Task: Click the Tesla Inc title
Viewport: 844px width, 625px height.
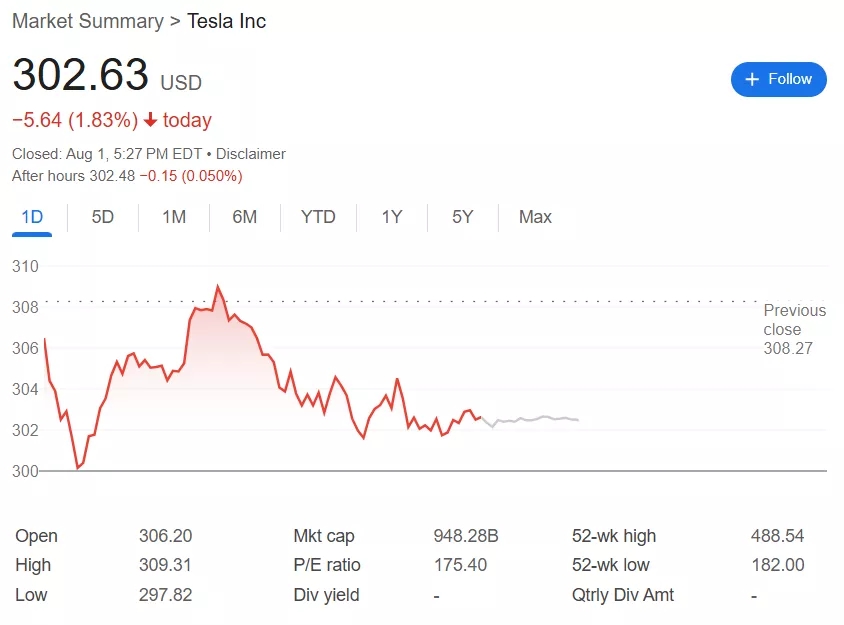Action: (x=227, y=21)
